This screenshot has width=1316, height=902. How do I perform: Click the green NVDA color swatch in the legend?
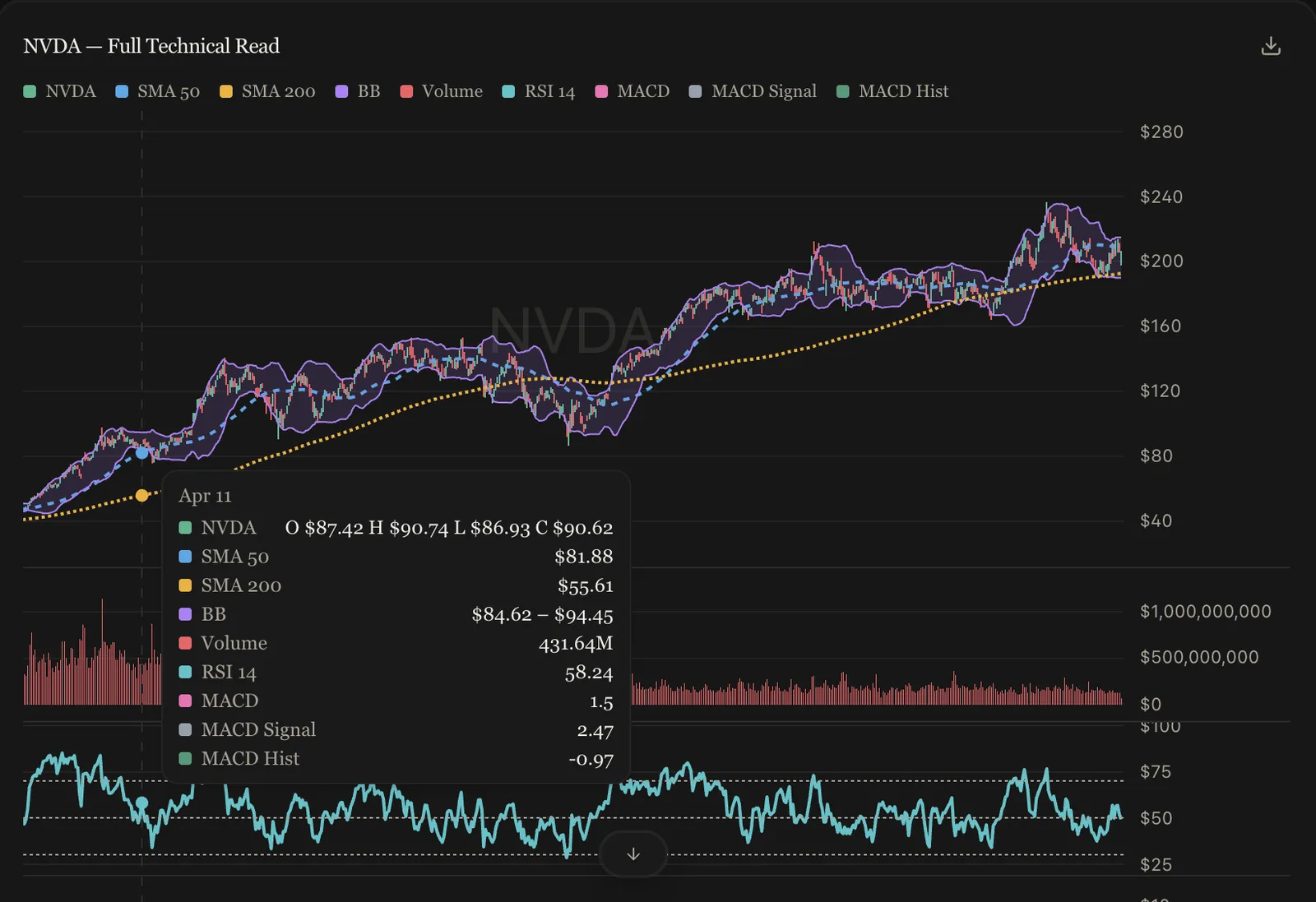[x=30, y=91]
